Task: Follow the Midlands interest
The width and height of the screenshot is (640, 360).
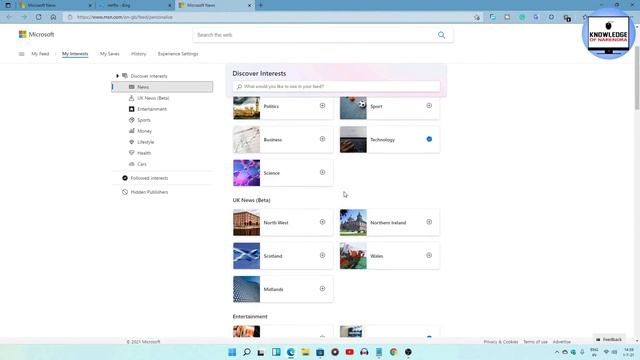Action: pos(322,289)
